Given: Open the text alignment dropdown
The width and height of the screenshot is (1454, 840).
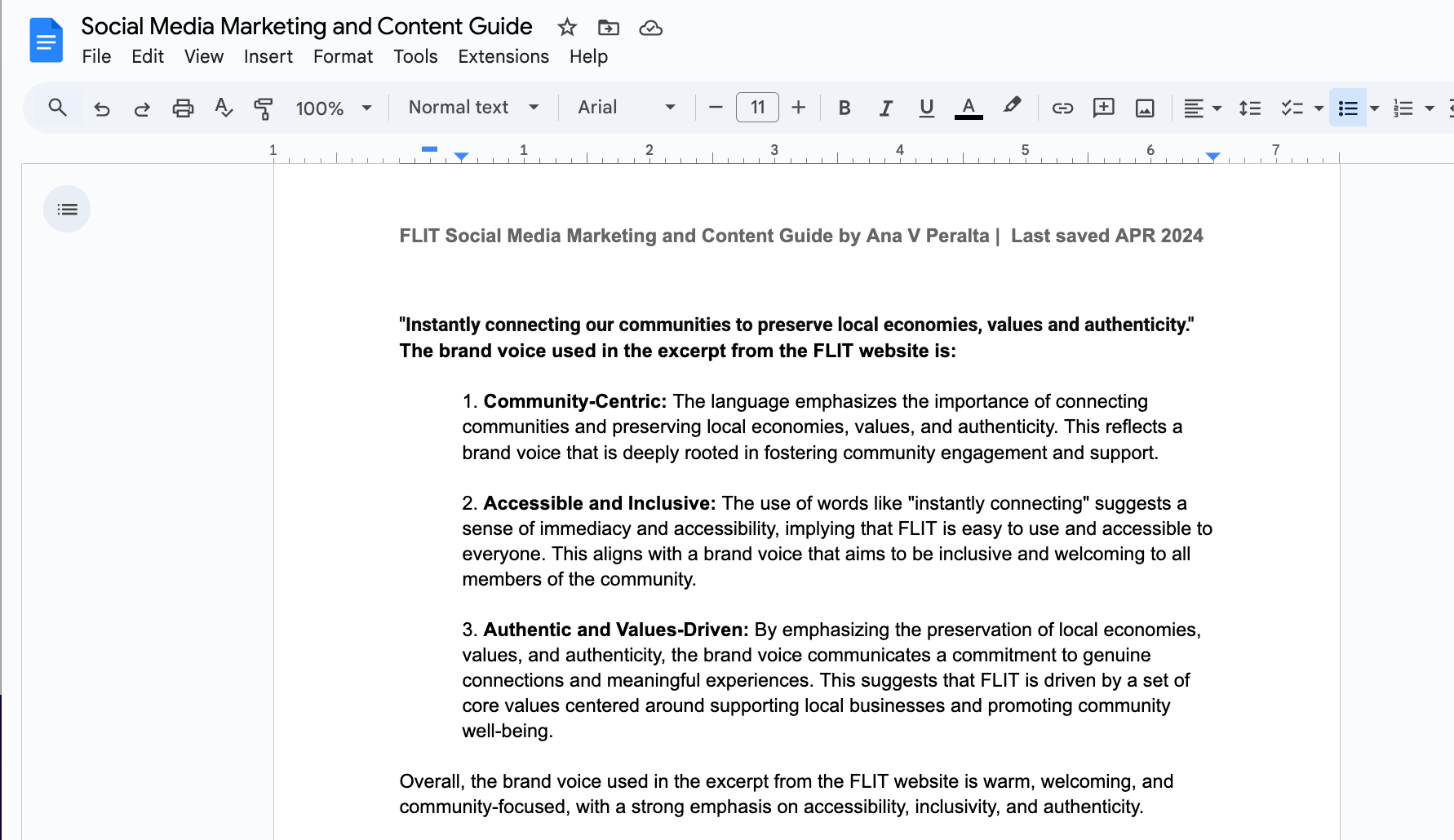Looking at the screenshot, I should pos(1202,108).
